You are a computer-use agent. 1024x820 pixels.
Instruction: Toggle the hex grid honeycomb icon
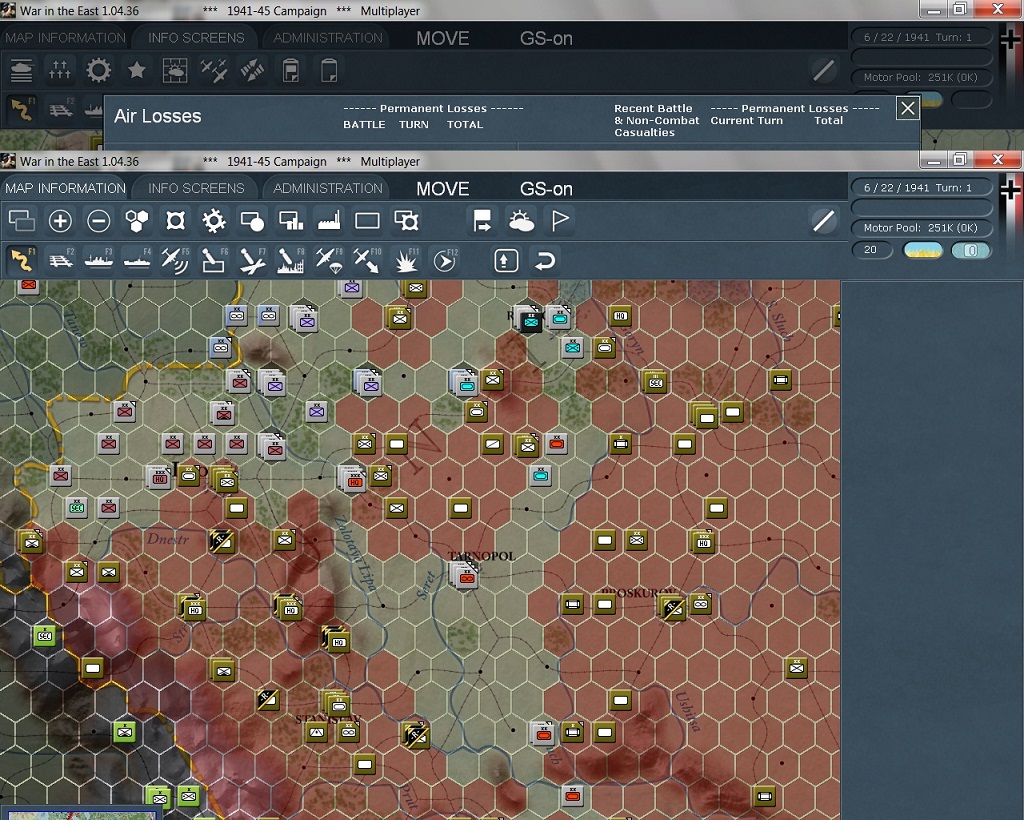pyautogui.click(x=136, y=221)
